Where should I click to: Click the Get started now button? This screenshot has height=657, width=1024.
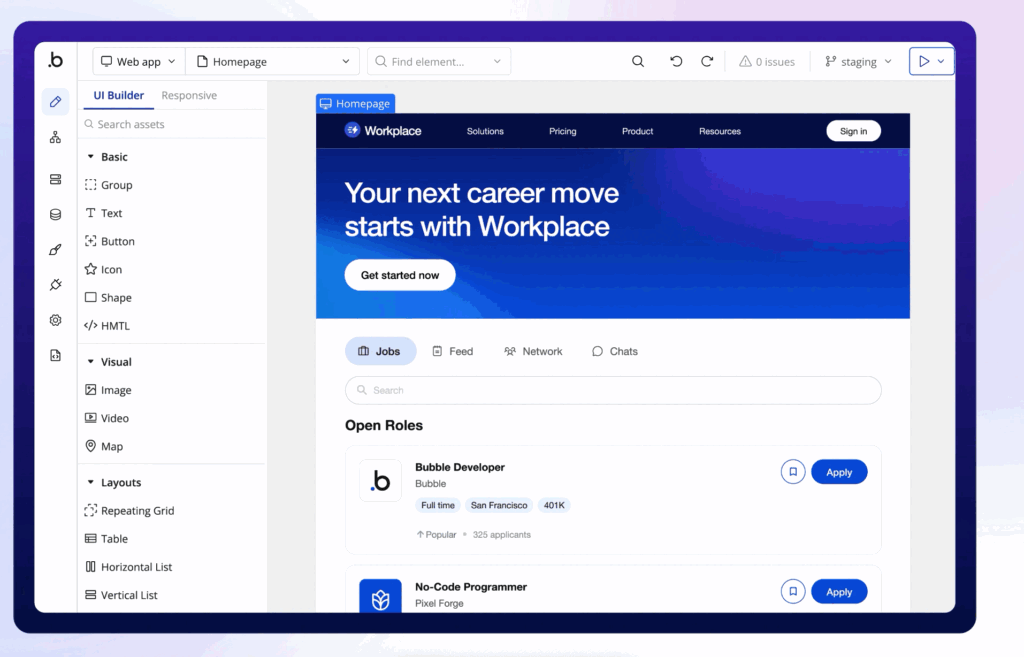[x=400, y=275]
